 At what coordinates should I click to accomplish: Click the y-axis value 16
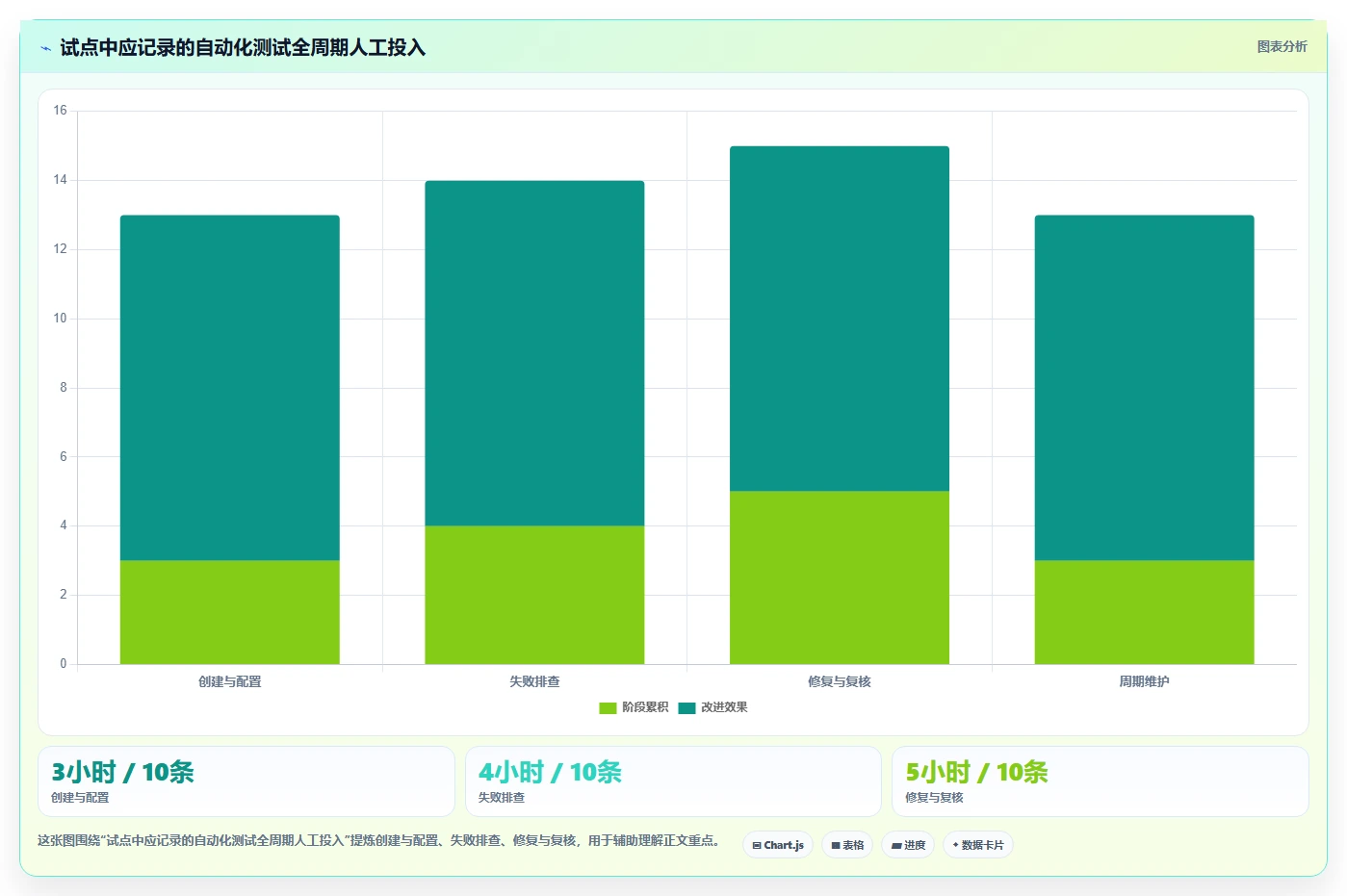(60, 111)
